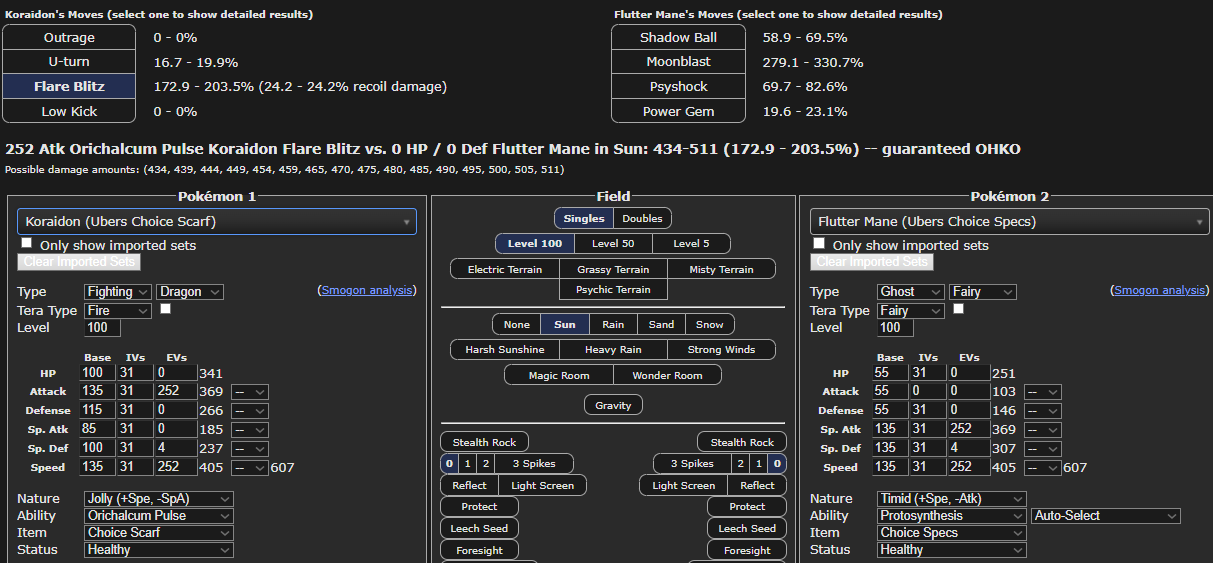Screen dimensions: 1213x563
Task: Toggle Reflect on Koraidon's side
Action: pyautogui.click(x=470, y=485)
